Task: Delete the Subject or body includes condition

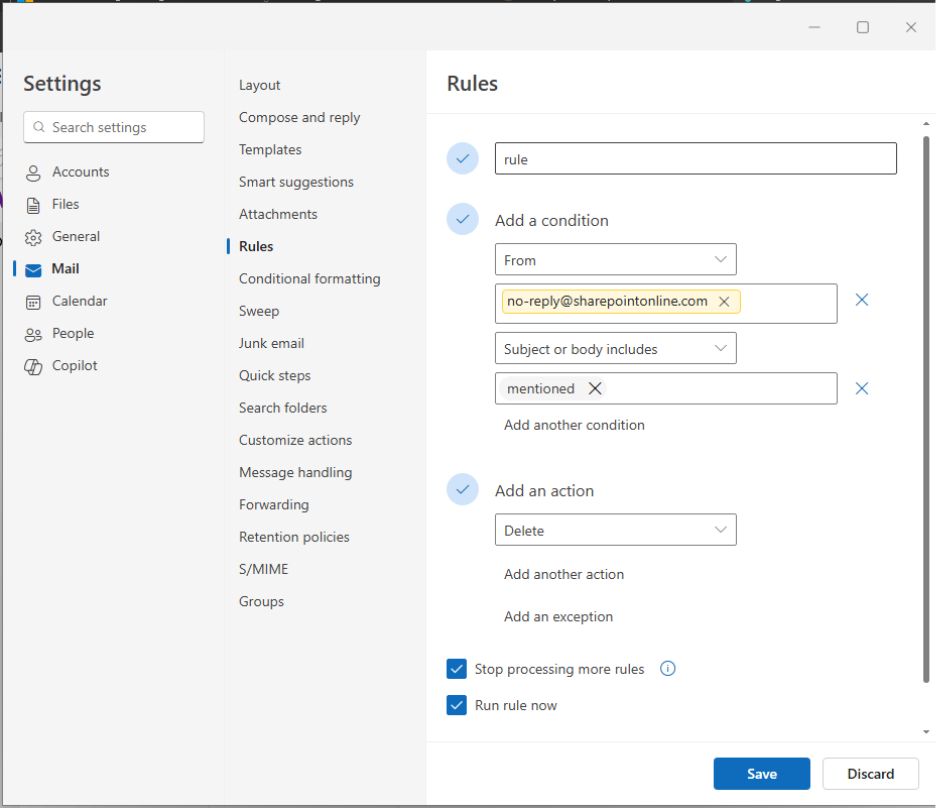Action: pyautogui.click(x=861, y=388)
